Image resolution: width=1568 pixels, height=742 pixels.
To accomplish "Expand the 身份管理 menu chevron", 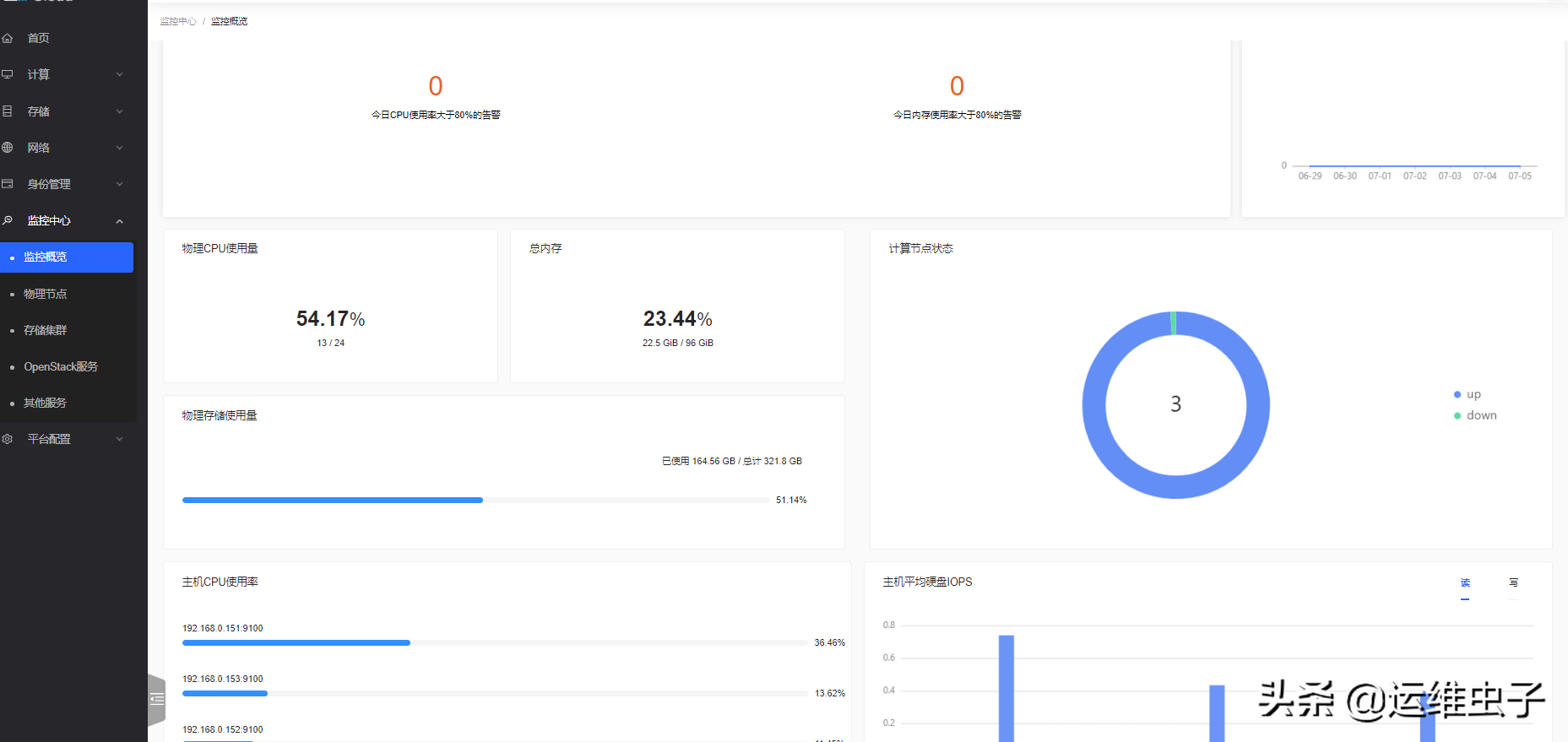I will (119, 184).
